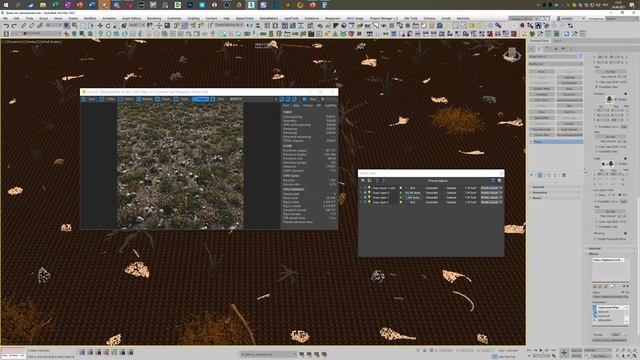Open the Modifier List dropdown
The width and height of the screenshot is (640, 360).
point(556,64)
